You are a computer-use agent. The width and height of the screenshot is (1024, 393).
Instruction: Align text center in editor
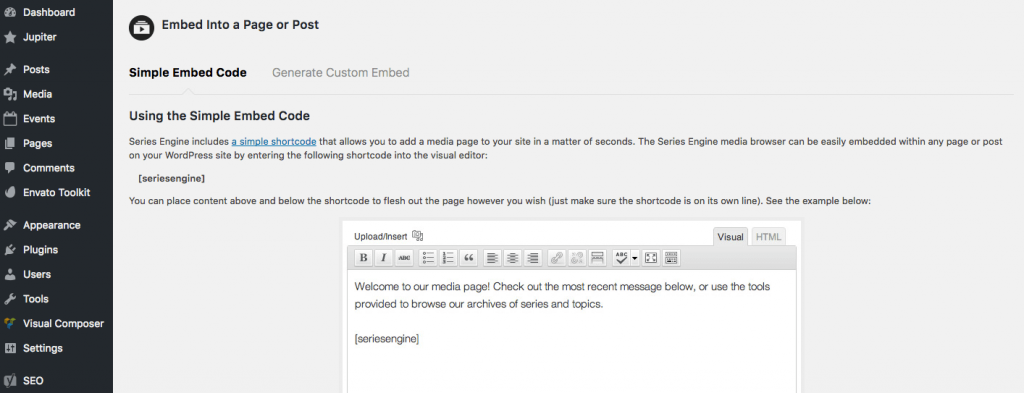pos(513,259)
